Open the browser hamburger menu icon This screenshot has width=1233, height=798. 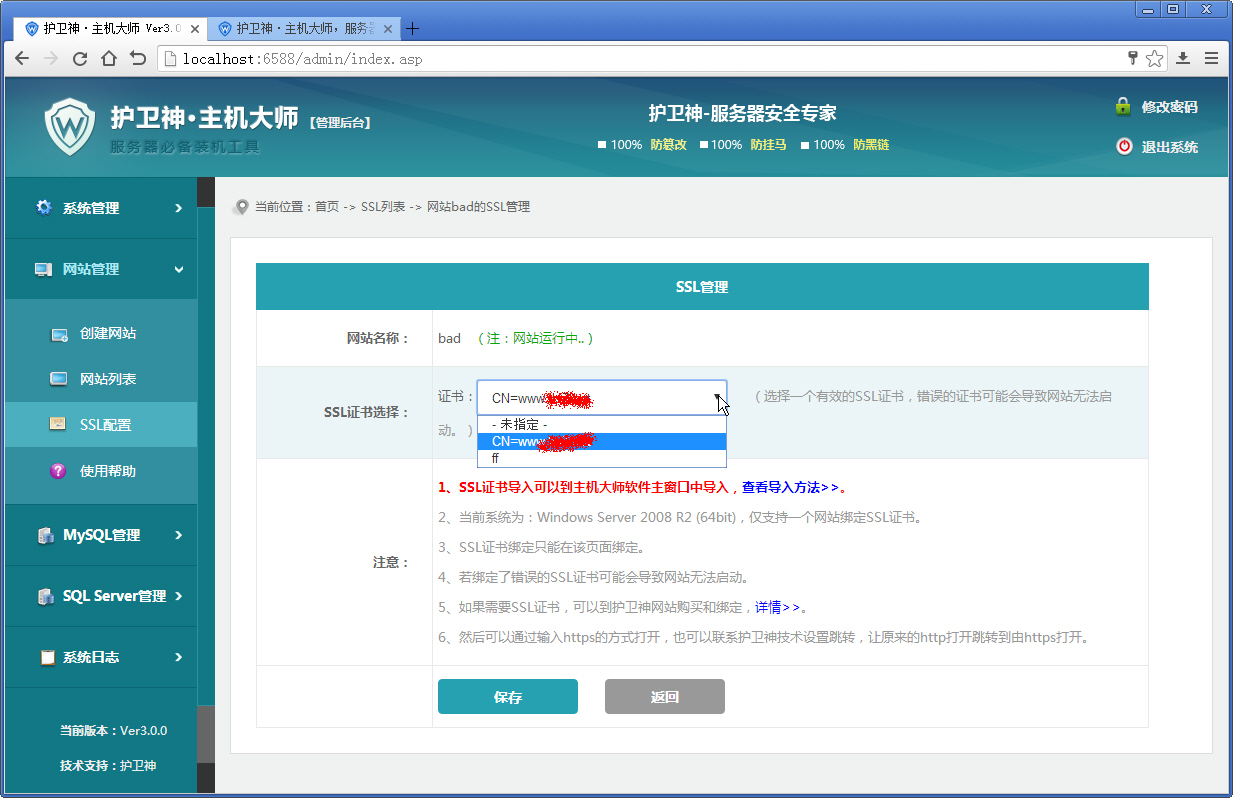tap(1211, 59)
